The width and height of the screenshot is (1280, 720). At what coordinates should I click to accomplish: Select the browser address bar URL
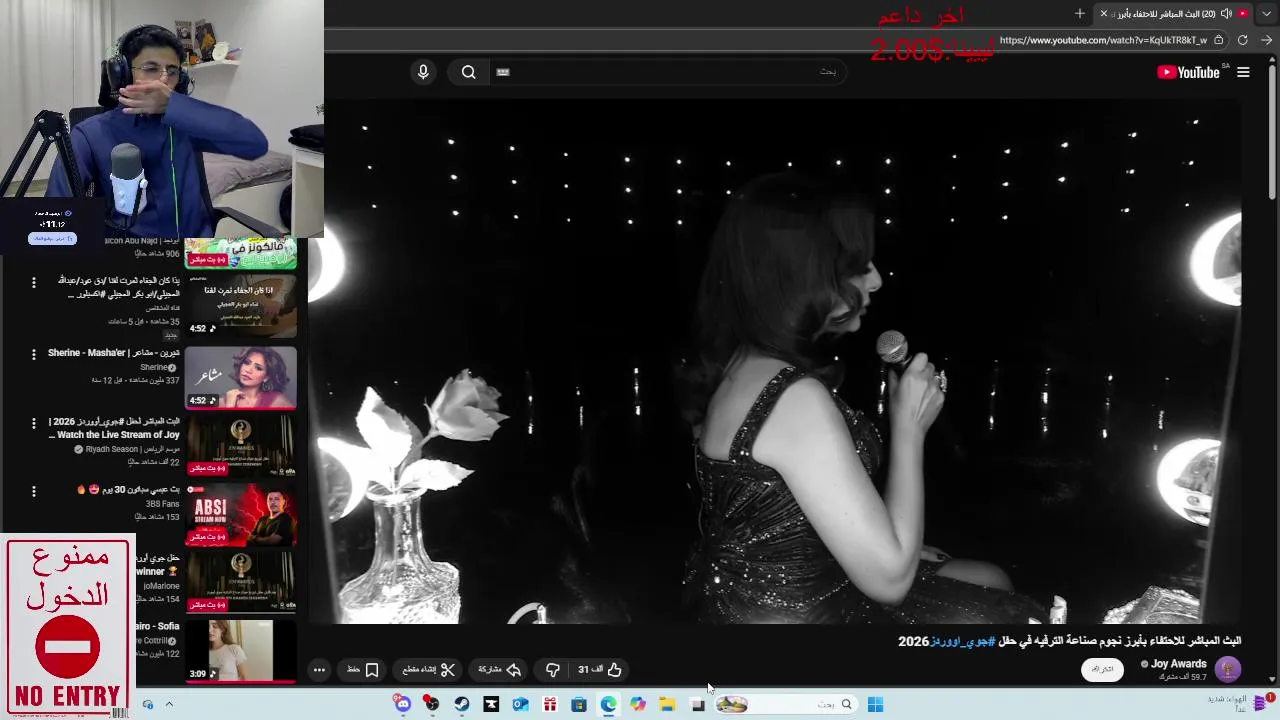coord(1103,40)
